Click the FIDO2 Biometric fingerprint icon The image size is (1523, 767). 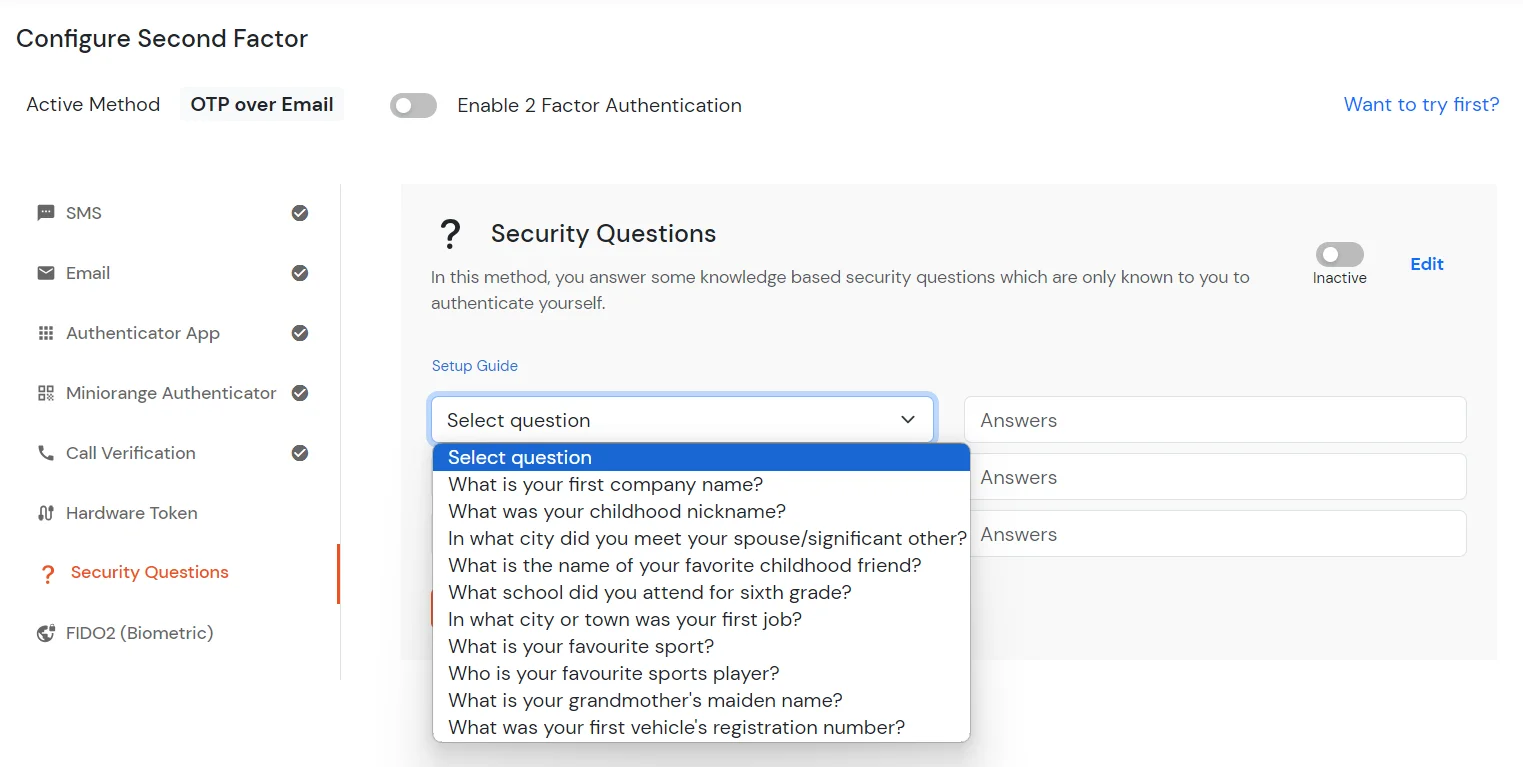tap(45, 632)
